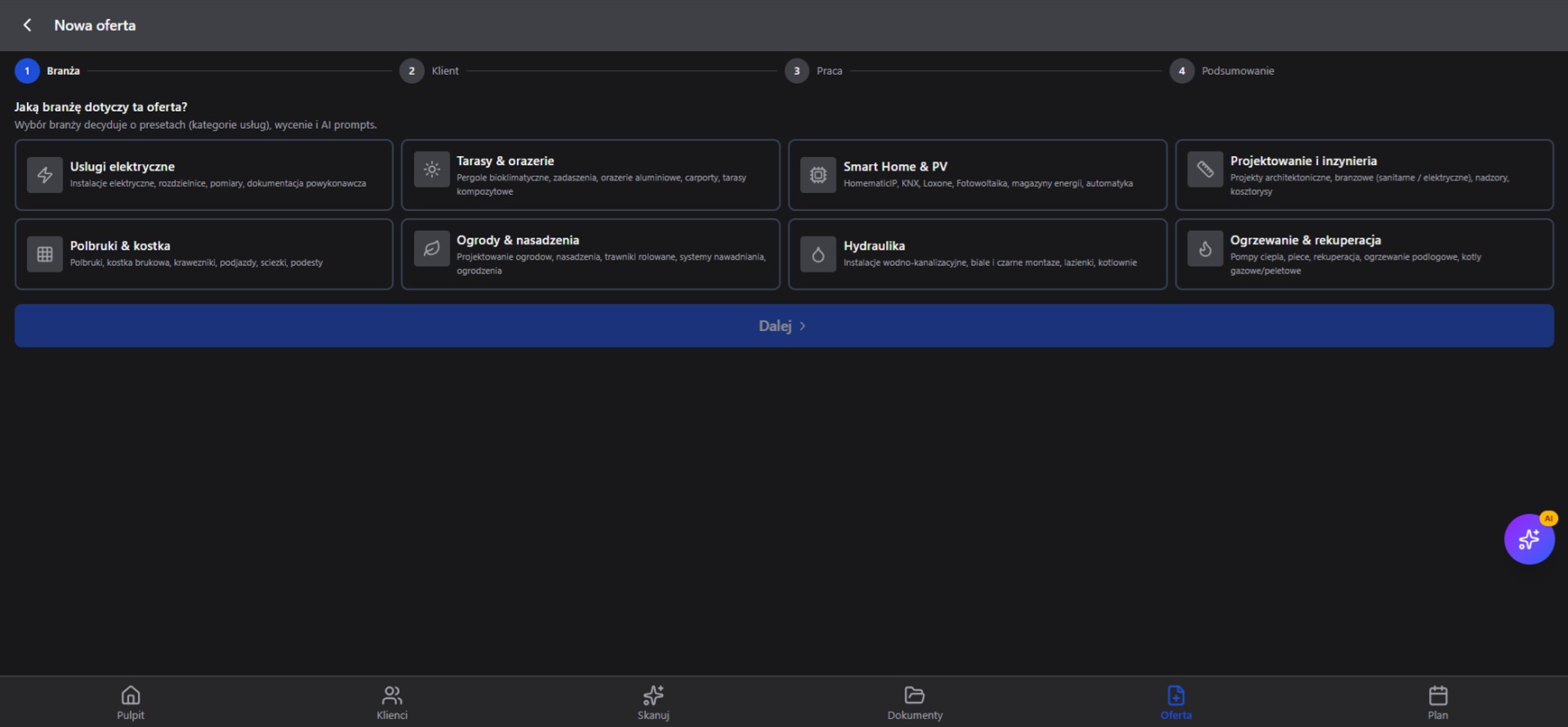1568x727 pixels.
Task: Switch to the Klienci tab
Action: click(x=392, y=703)
